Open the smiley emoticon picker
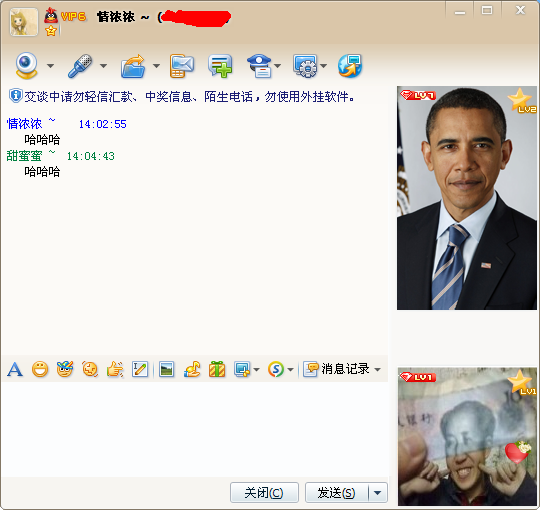The width and height of the screenshot is (540, 510). [40, 370]
